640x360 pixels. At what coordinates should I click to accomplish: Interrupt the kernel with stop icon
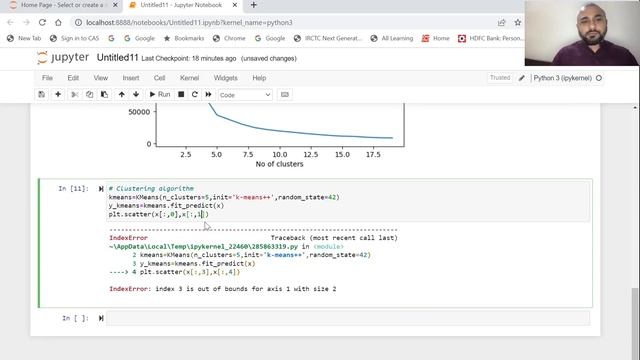pyautogui.click(x=181, y=94)
